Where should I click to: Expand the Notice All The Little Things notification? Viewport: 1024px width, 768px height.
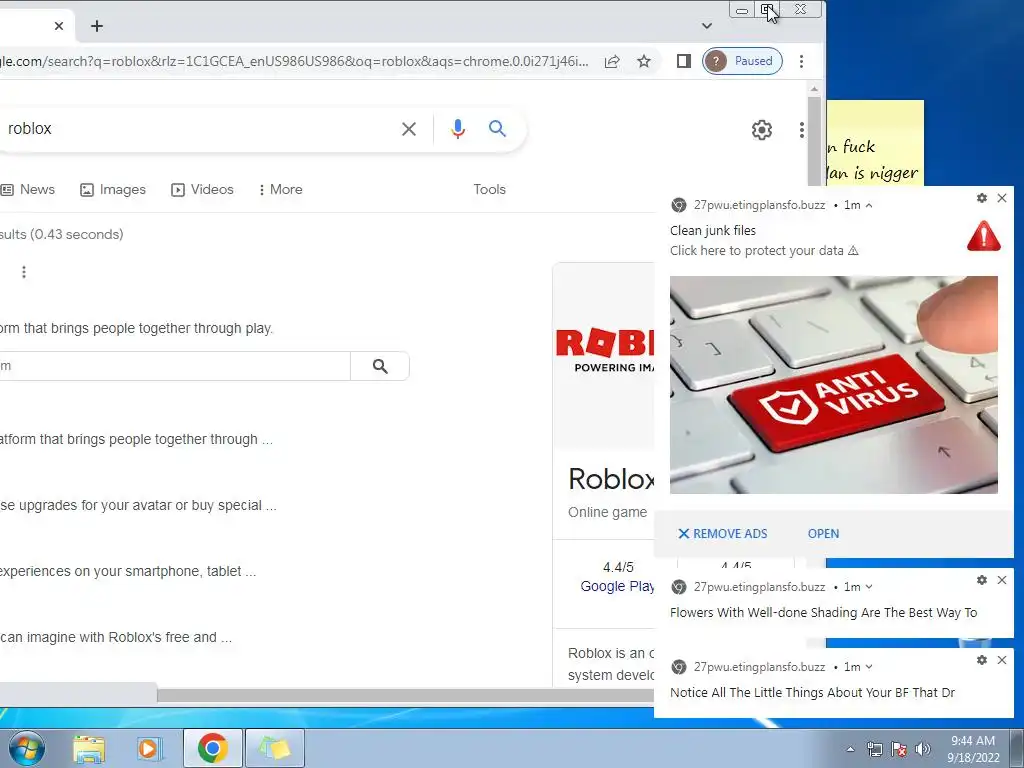869,667
